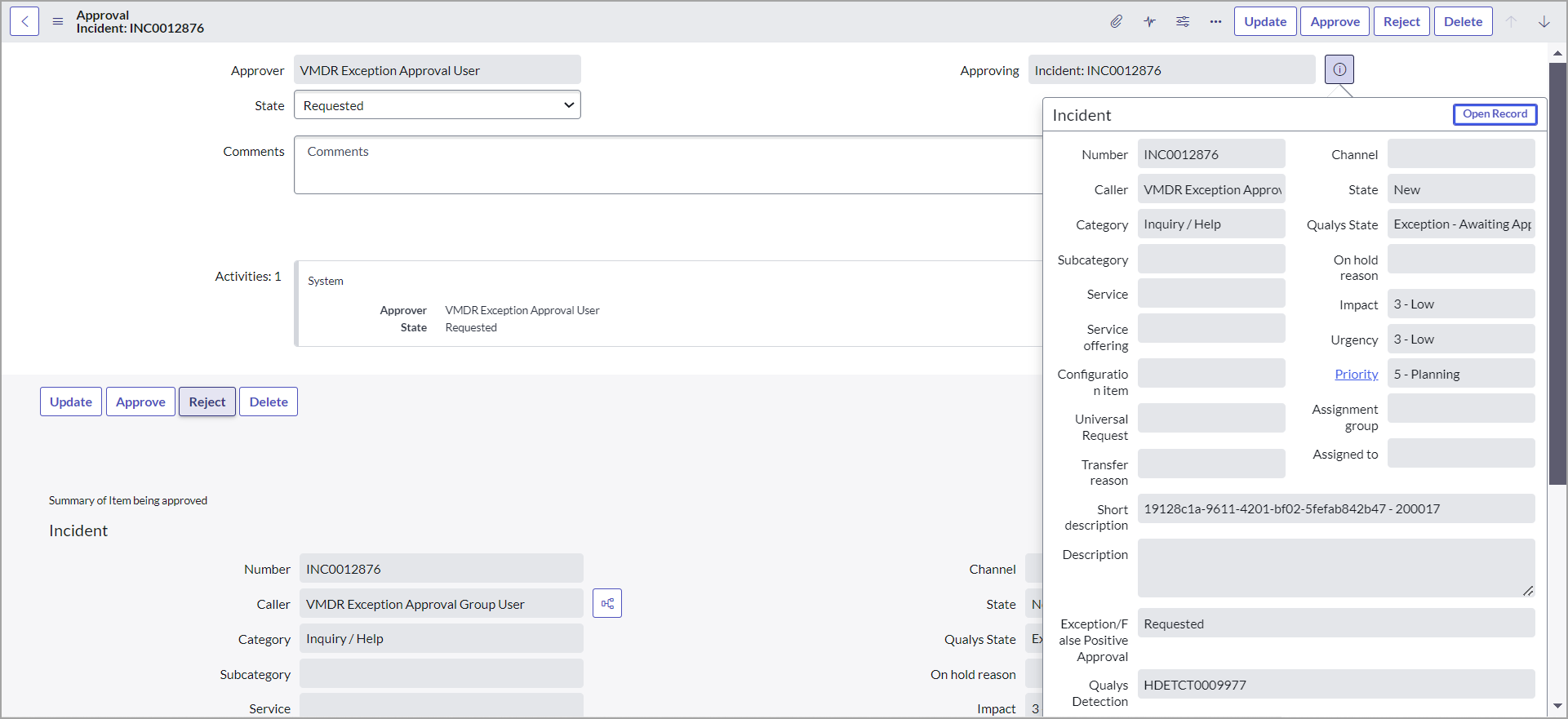The height and width of the screenshot is (719, 1568).
Task: Expand the State dropdown showing Requested
Action: (437, 105)
